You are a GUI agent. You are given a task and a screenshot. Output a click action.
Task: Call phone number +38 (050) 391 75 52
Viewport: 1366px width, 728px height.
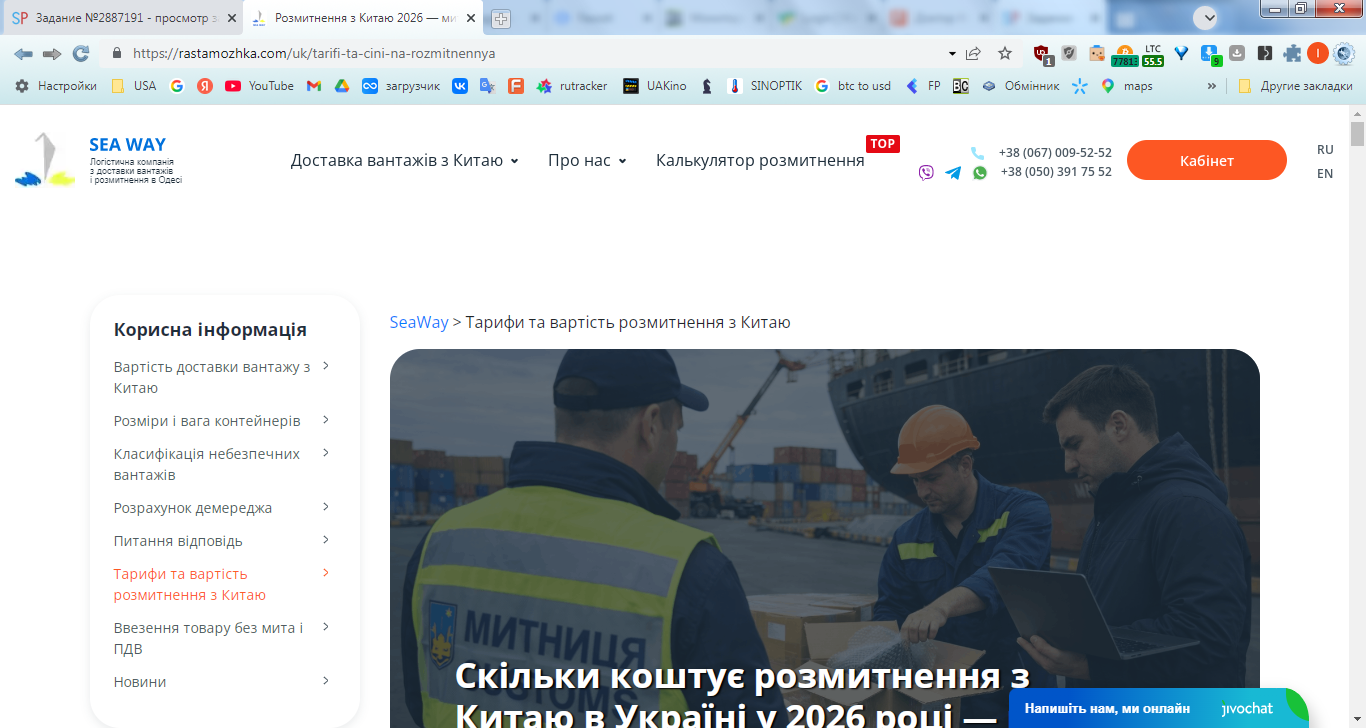(x=1056, y=172)
